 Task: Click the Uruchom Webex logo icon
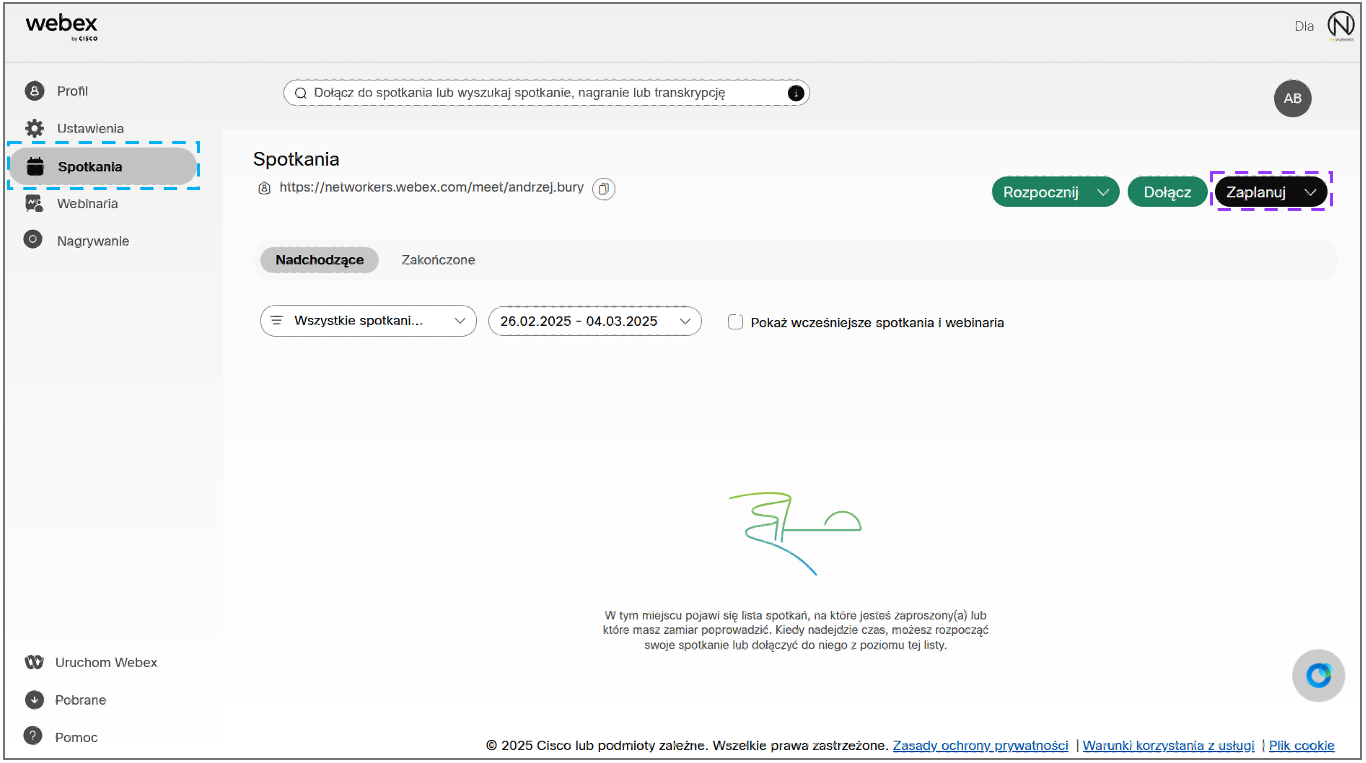click(x=34, y=662)
